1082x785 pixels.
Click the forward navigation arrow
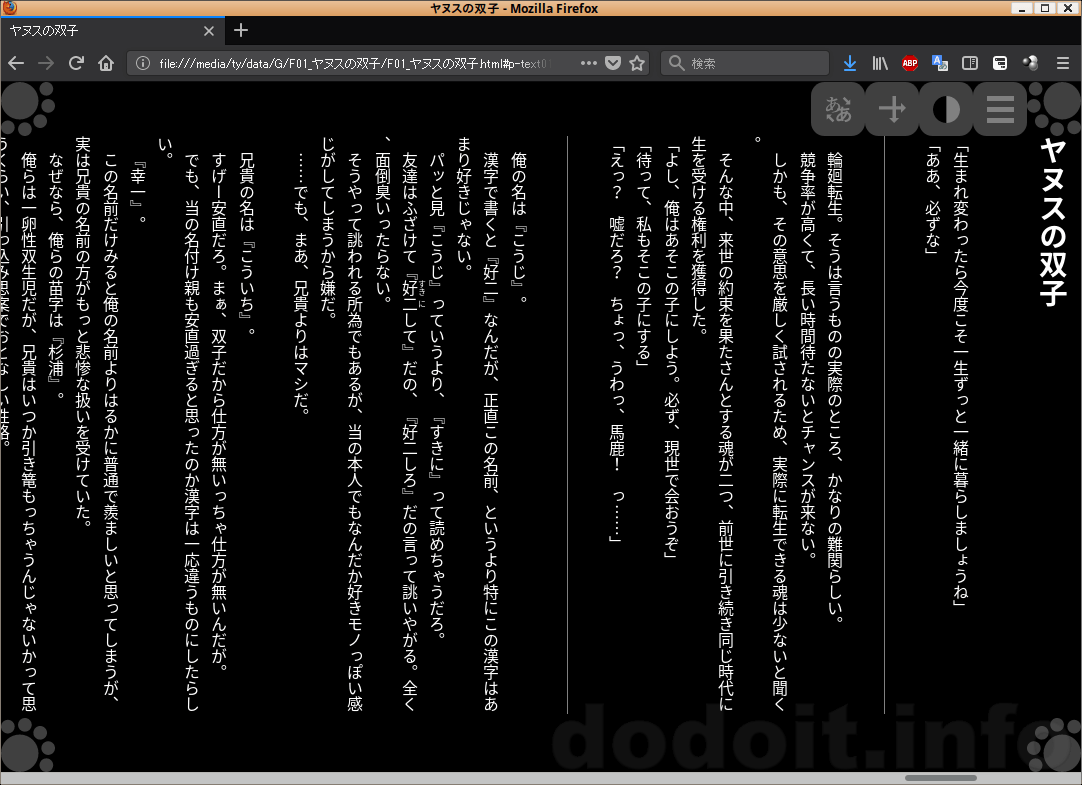point(46,63)
